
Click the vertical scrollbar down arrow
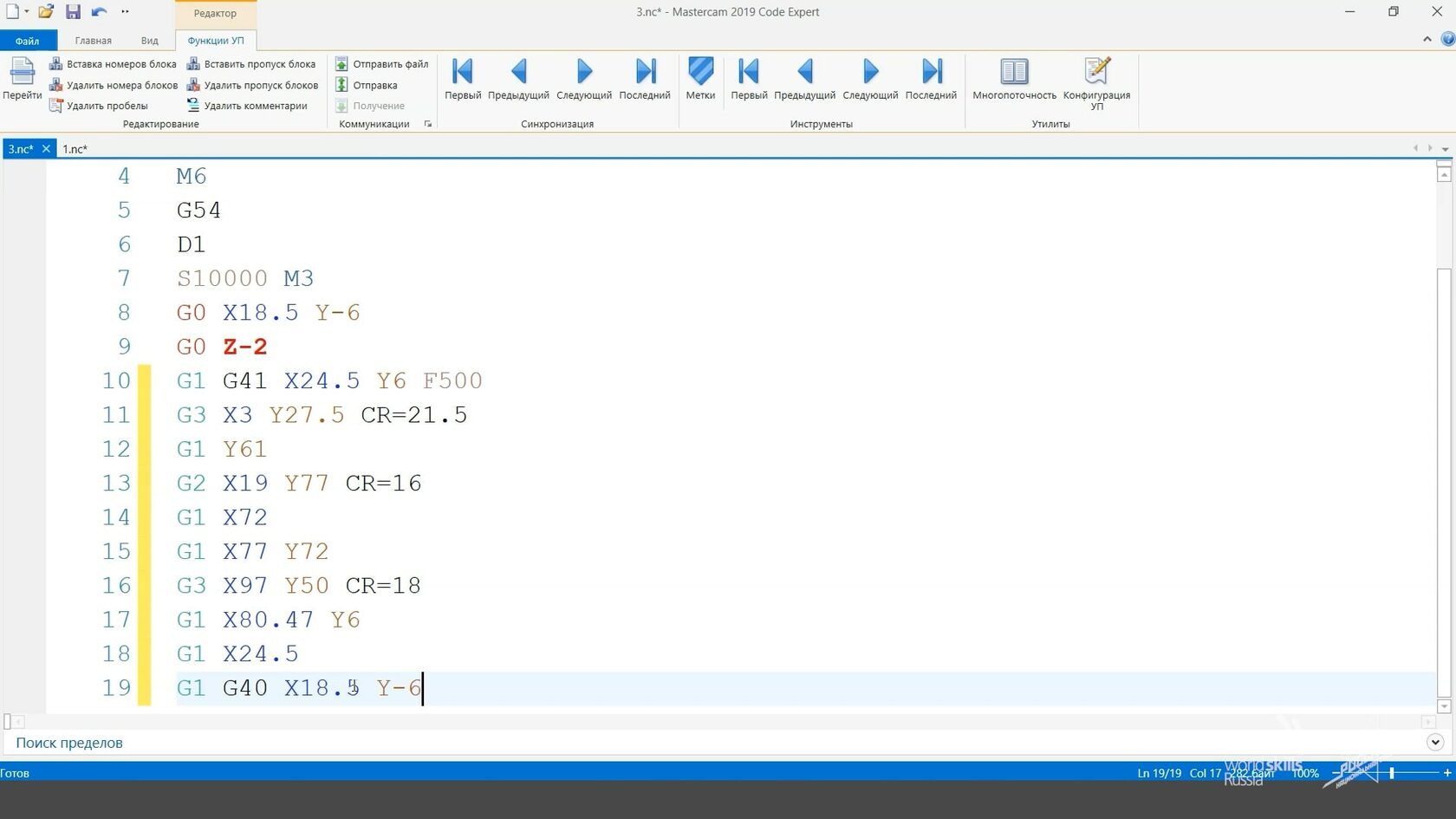pyautogui.click(x=1444, y=706)
